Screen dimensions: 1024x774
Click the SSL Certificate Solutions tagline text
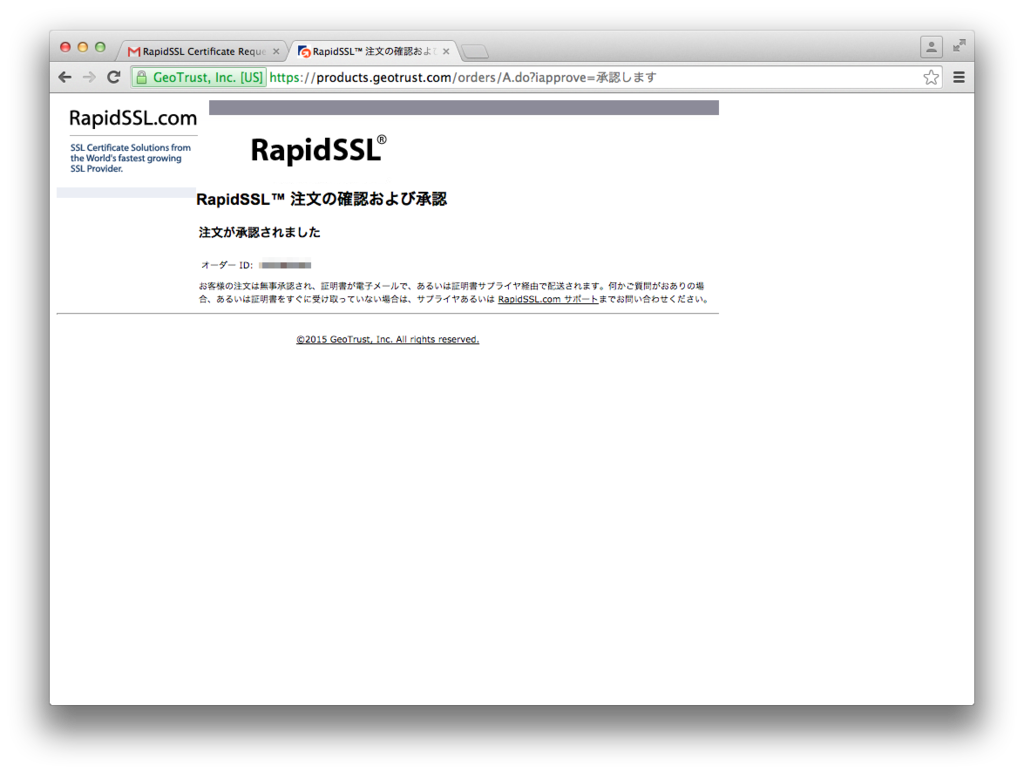[x=130, y=158]
